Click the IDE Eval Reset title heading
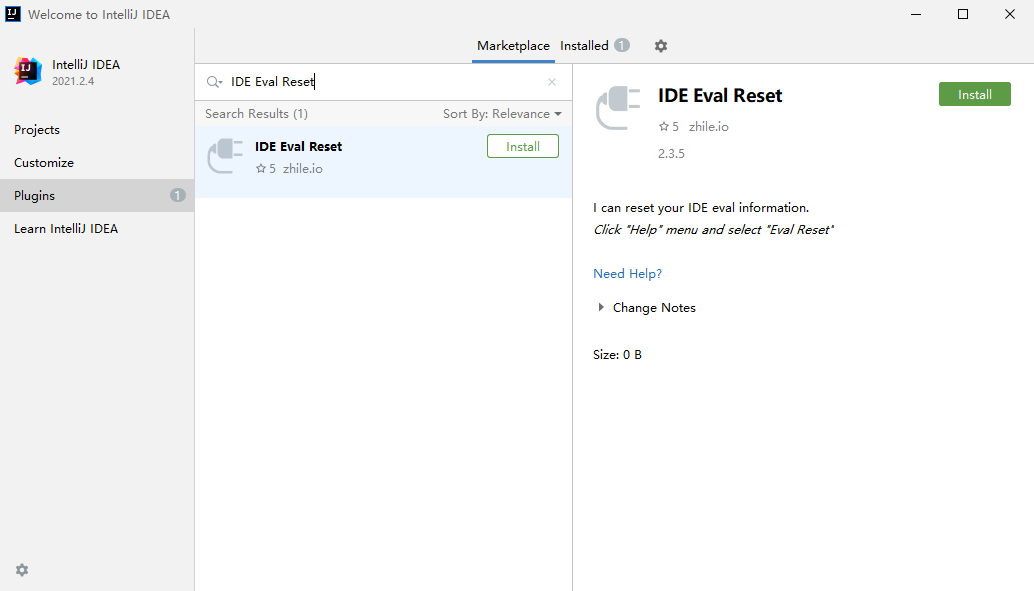 720,96
